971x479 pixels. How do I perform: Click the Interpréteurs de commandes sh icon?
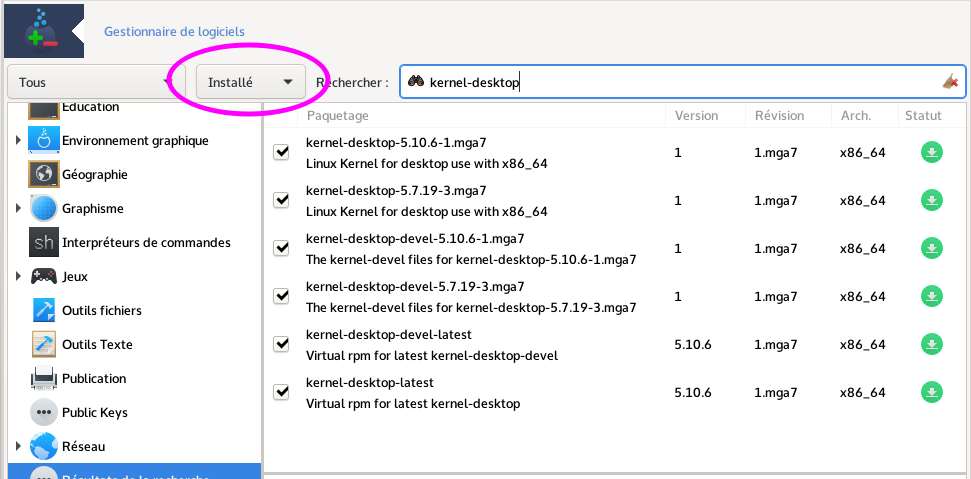pyautogui.click(x=43, y=243)
